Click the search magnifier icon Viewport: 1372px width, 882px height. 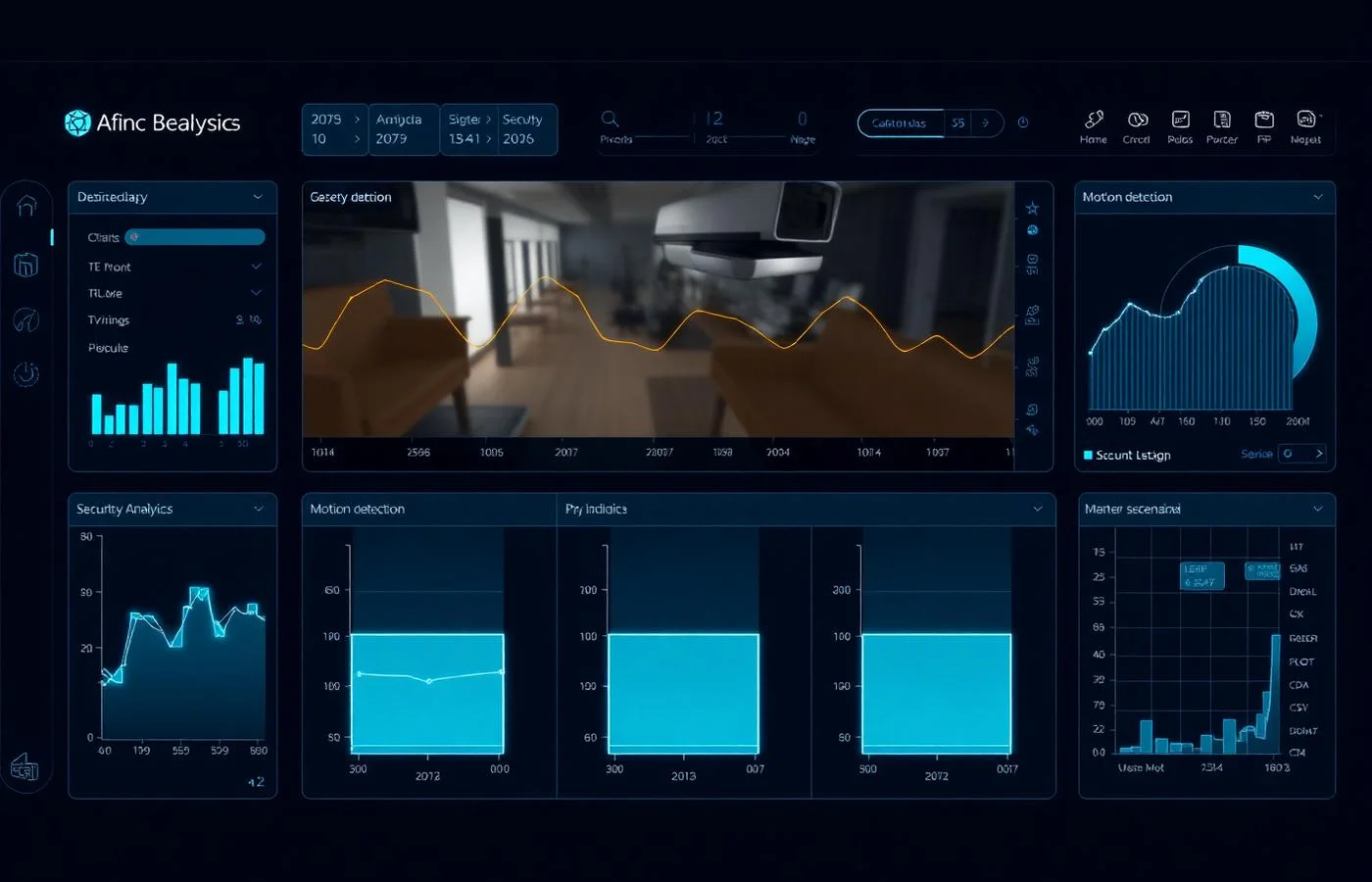(x=610, y=120)
